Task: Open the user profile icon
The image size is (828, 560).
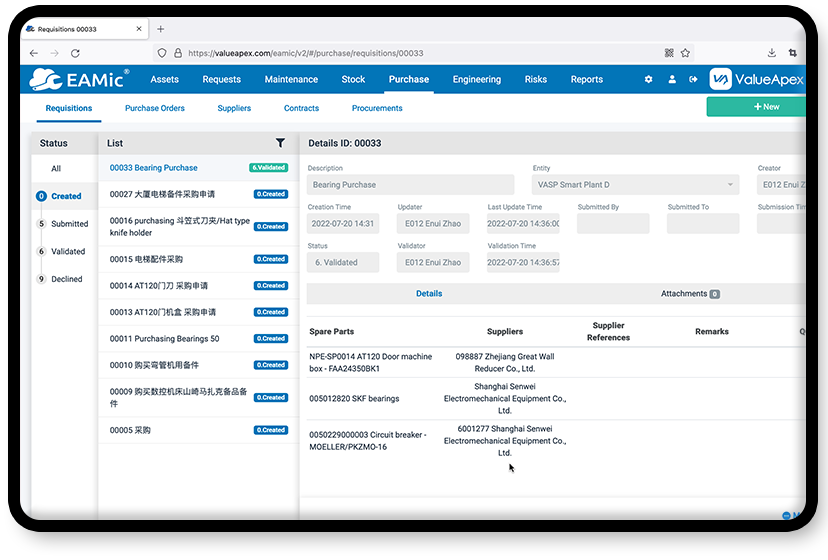Action: pos(672,80)
